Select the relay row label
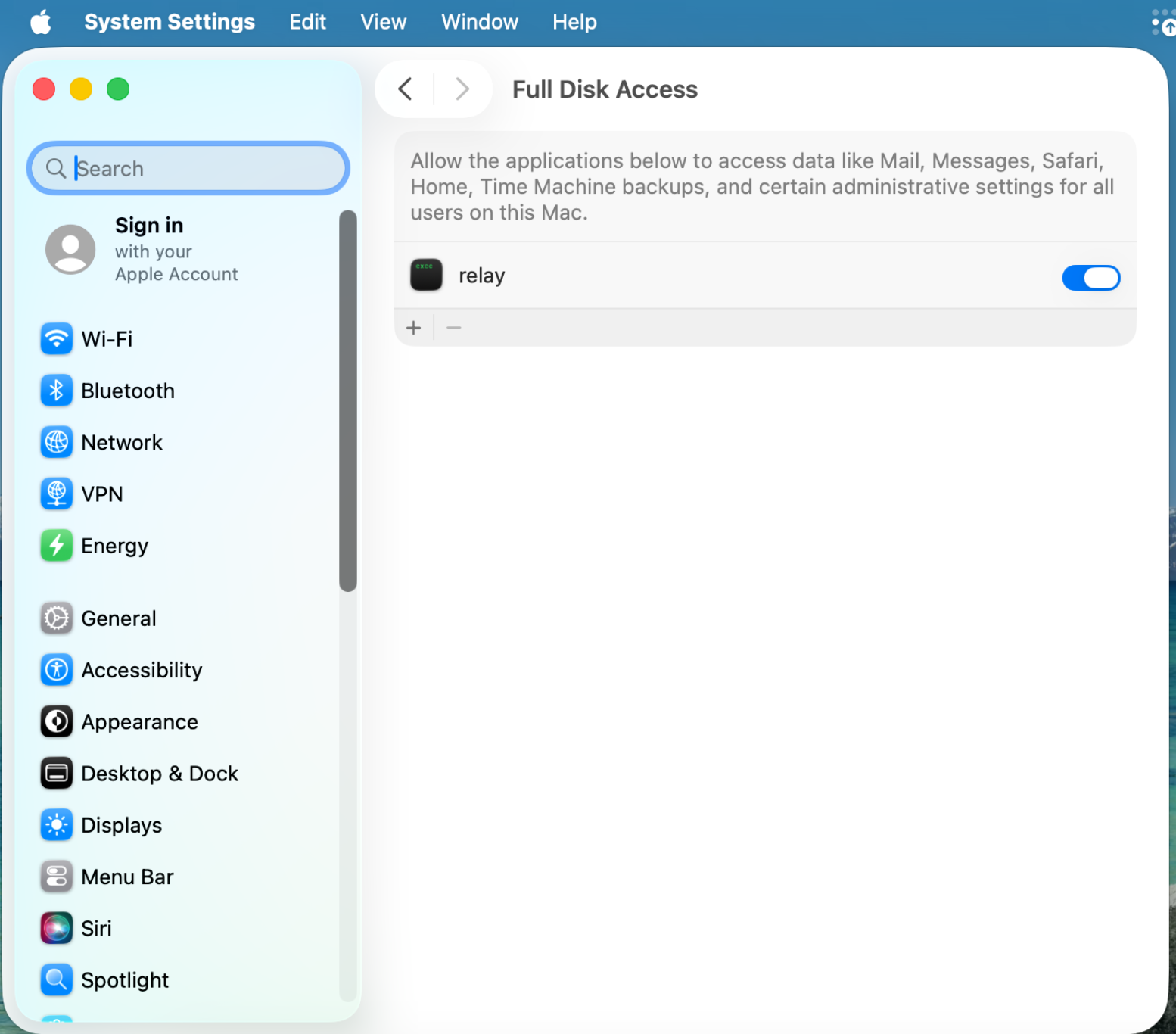1176x1034 pixels. [482, 276]
